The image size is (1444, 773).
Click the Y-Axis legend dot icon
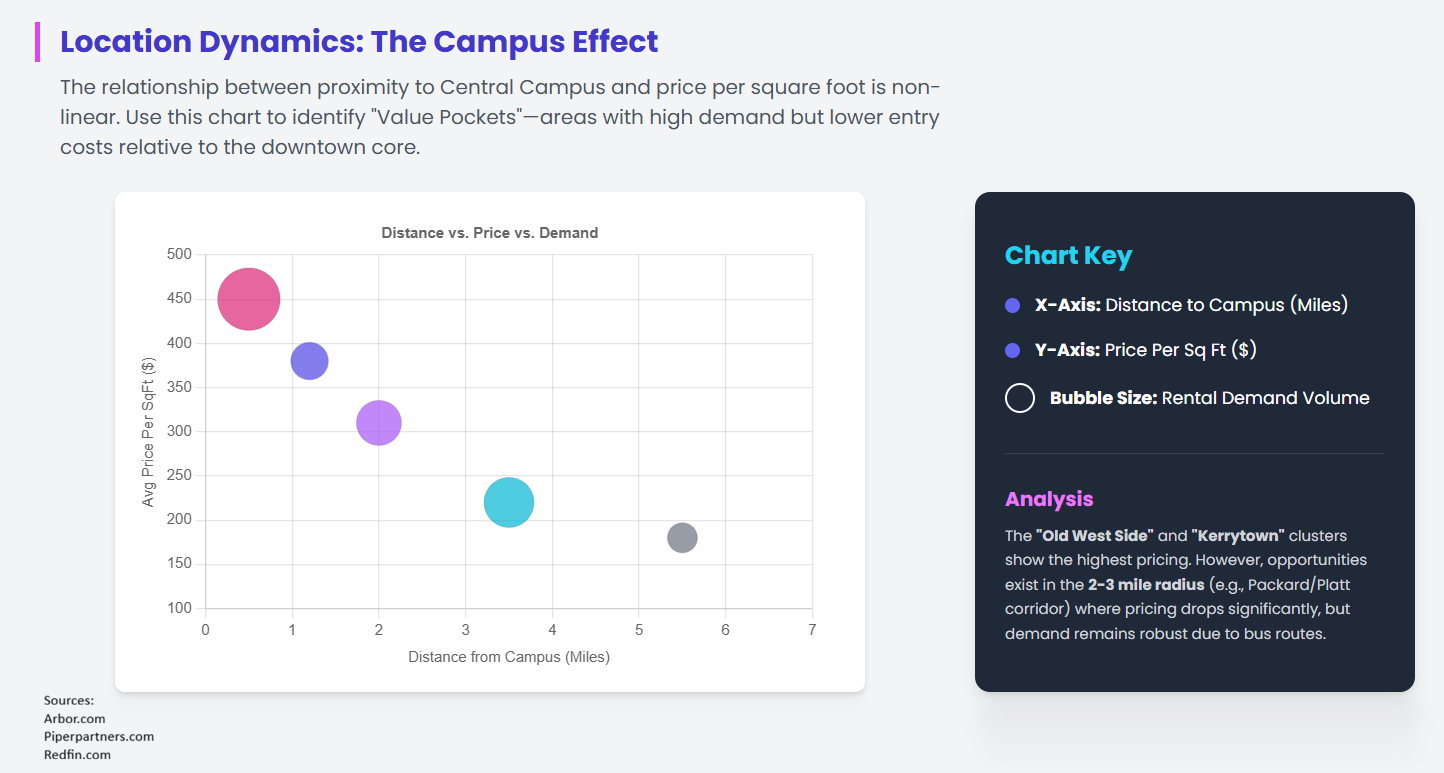click(x=1012, y=351)
